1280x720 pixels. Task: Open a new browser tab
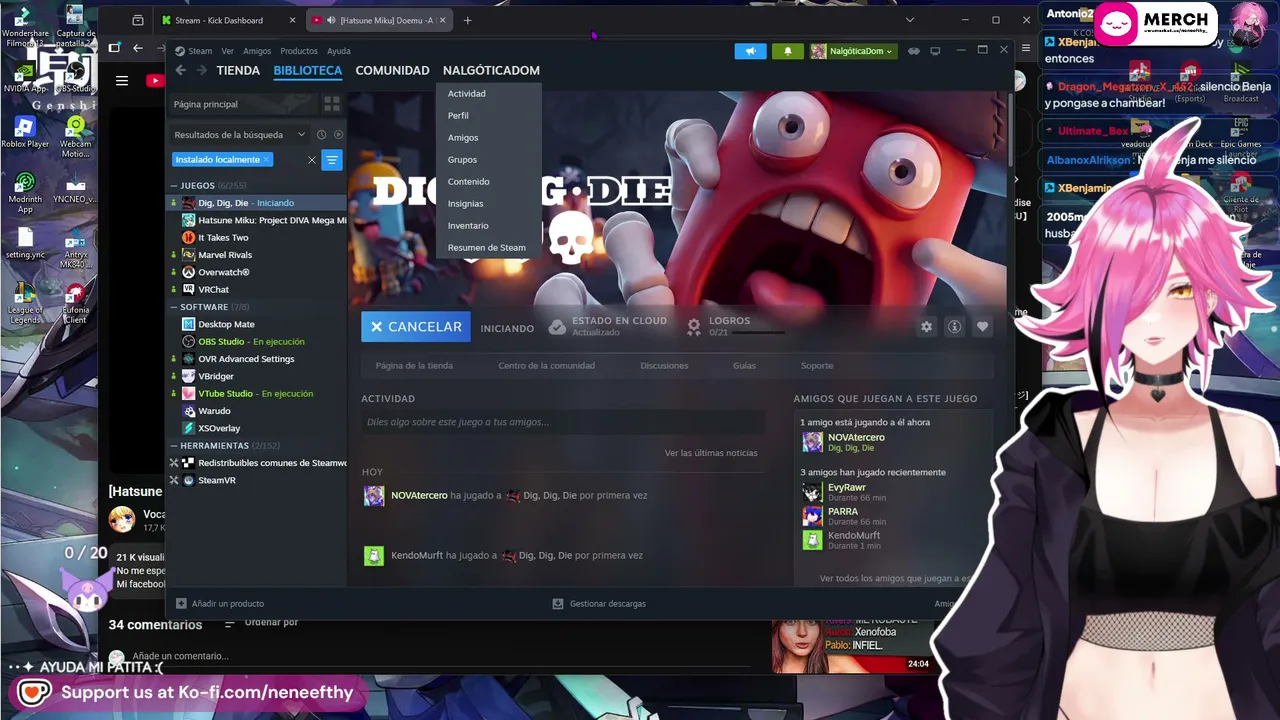[x=467, y=20]
